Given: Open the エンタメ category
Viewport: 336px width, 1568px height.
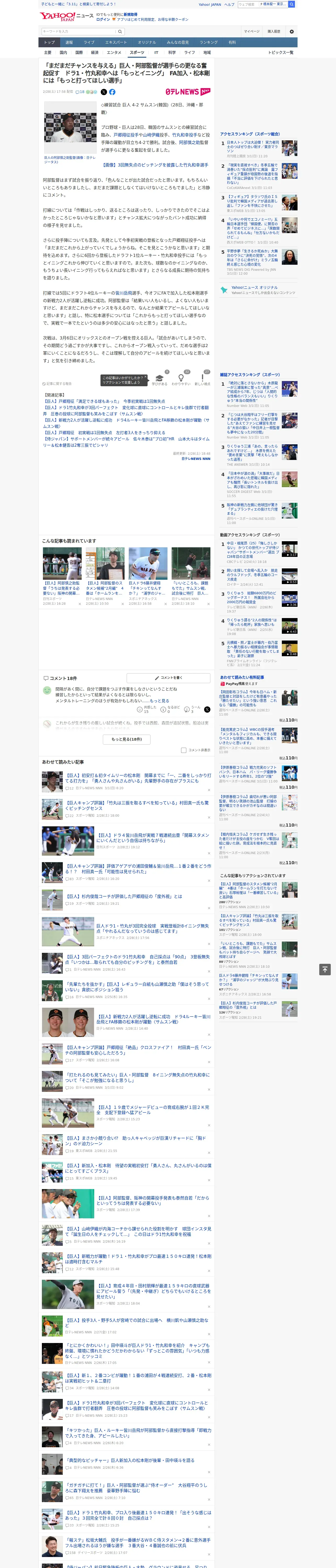Looking at the screenshot, I should [114, 52].
